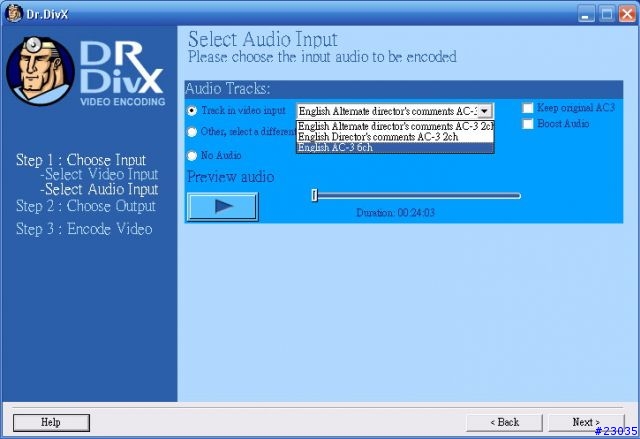Viewport: 640px width, 439px height.
Task: Click the Preview audio label
Action: [231, 177]
